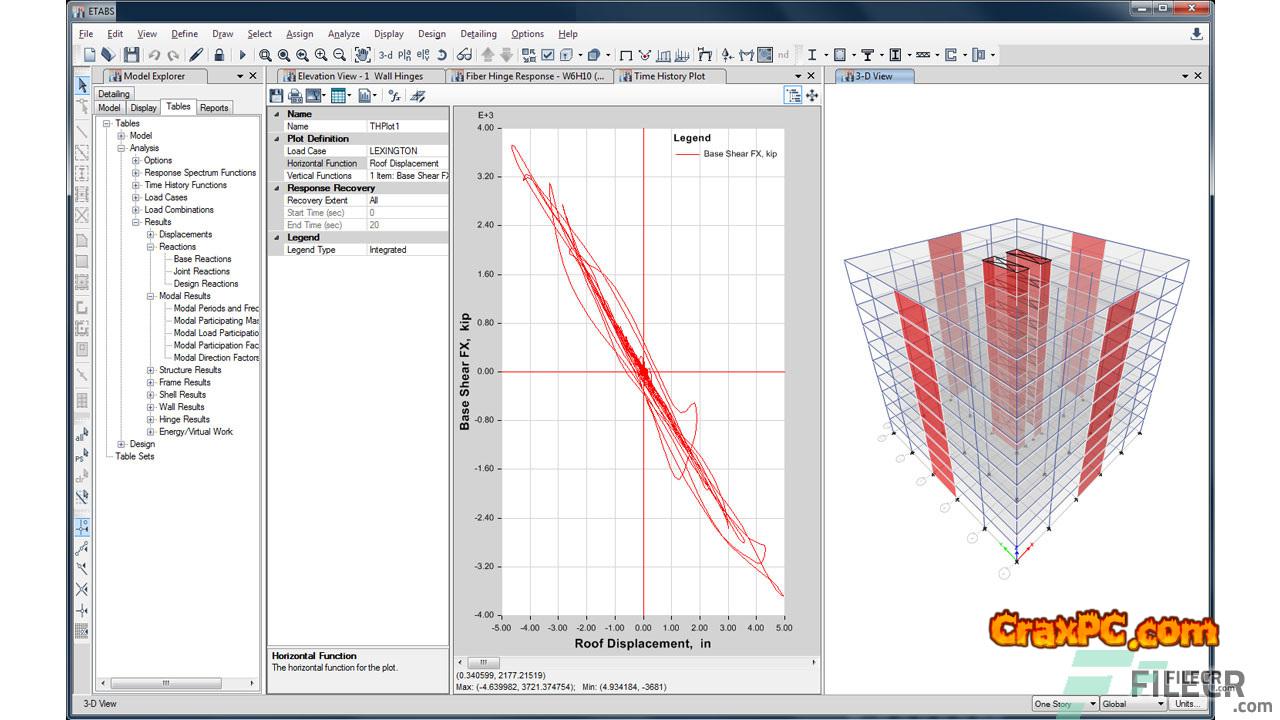This screenshot has height=720, width=1280.
Task: Click the Save icon in main toolbar
Action: point(131,55)
